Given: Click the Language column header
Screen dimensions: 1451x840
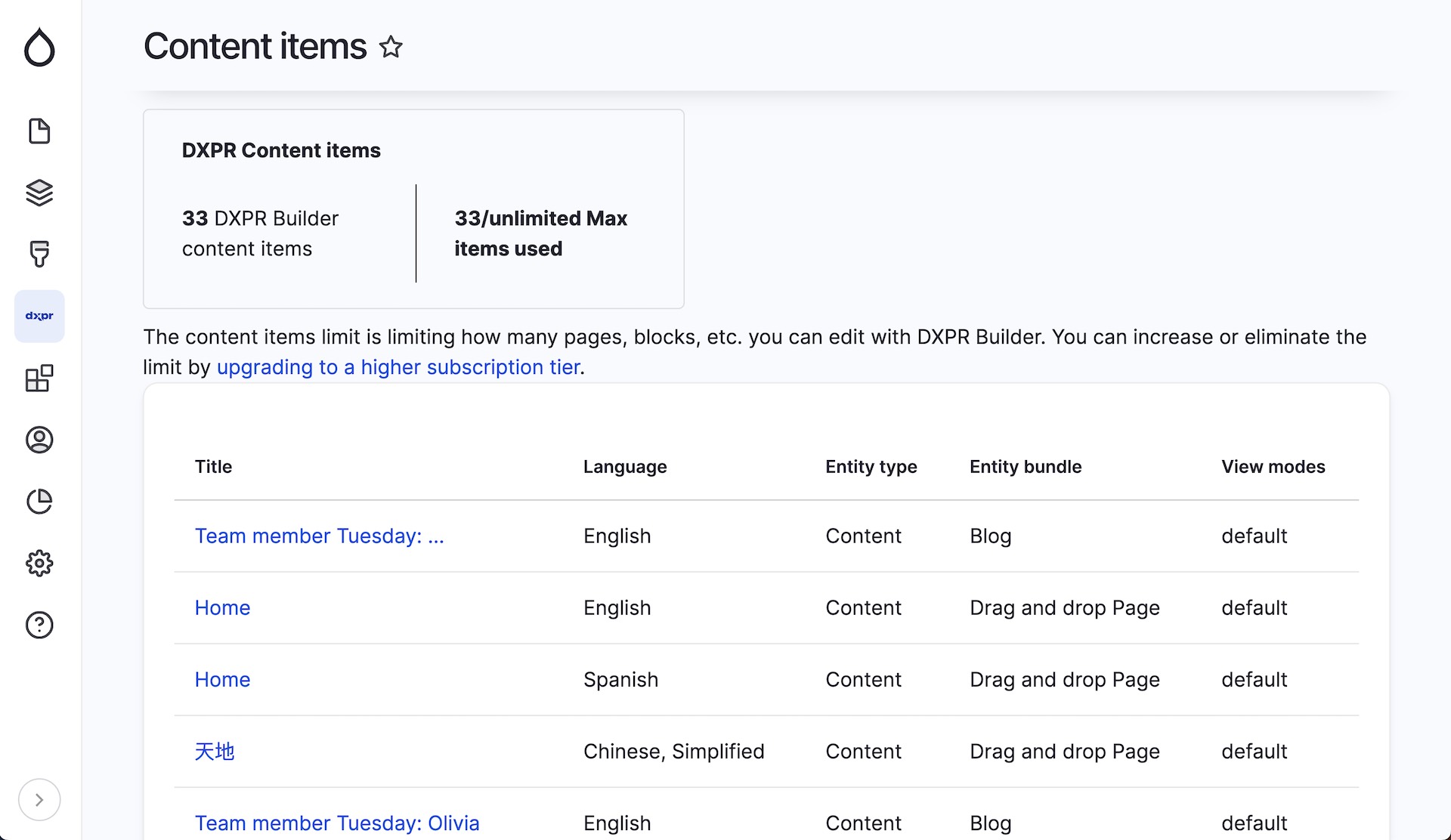Looking at the screenshot, I should click(625, 466).
